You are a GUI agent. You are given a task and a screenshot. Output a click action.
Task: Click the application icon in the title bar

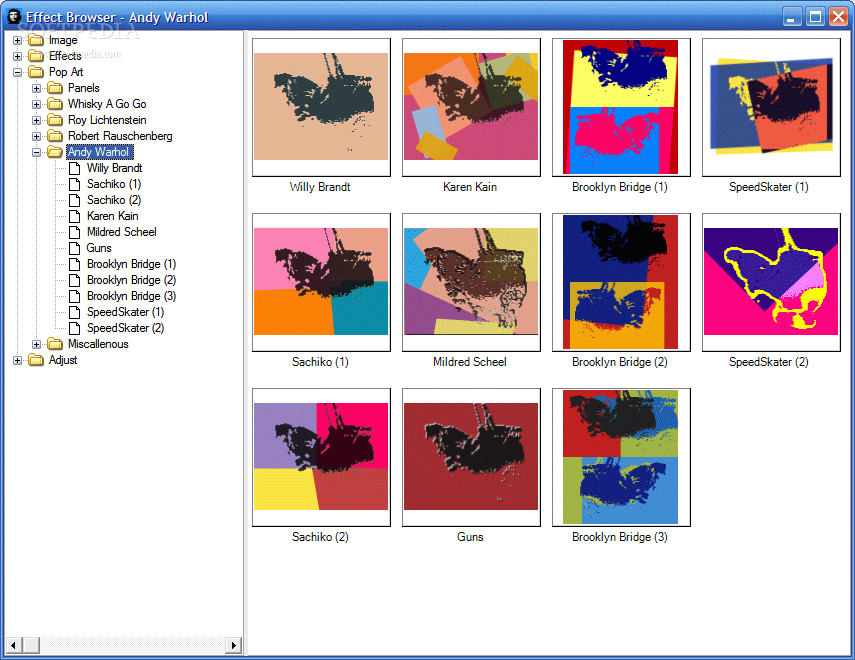point(14,16)
